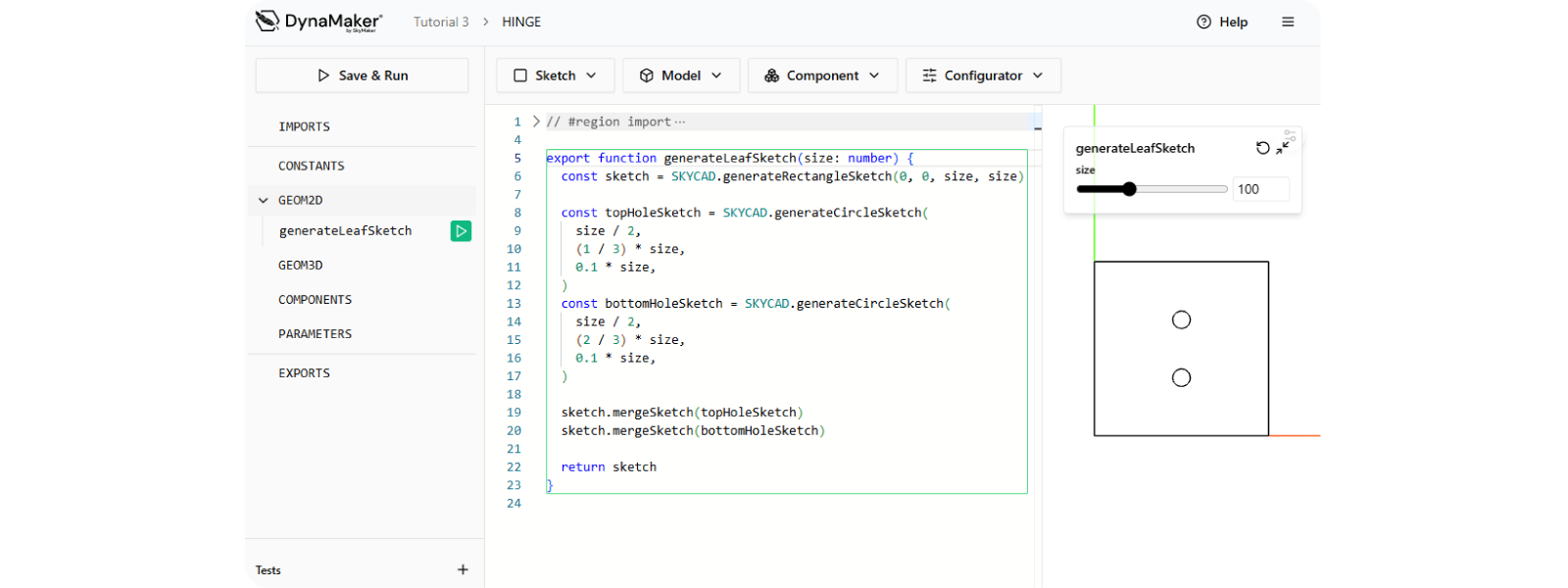The image size is (1568, 588).
Task: Click the DynaMaker logo icon
Action: coord(268,22)
